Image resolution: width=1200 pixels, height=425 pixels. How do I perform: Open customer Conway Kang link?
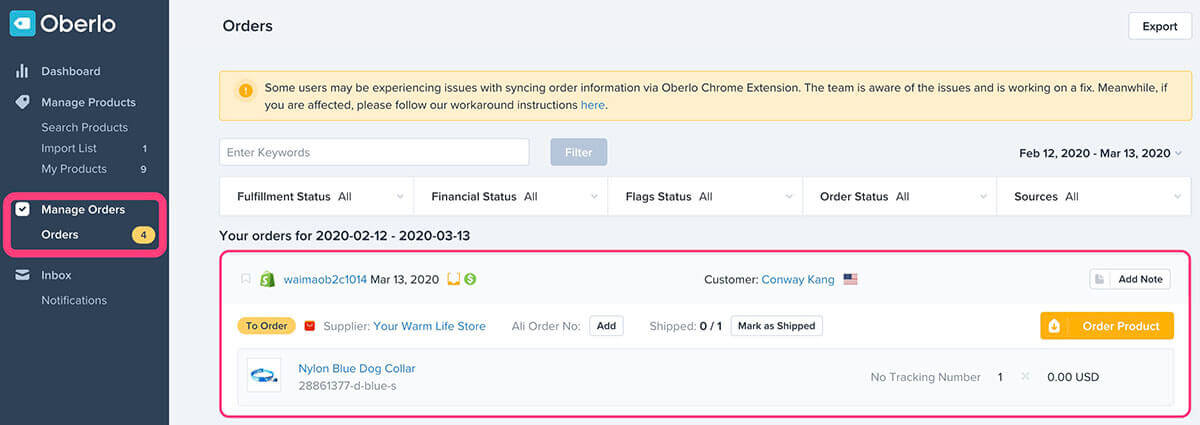tap(798, 279)
